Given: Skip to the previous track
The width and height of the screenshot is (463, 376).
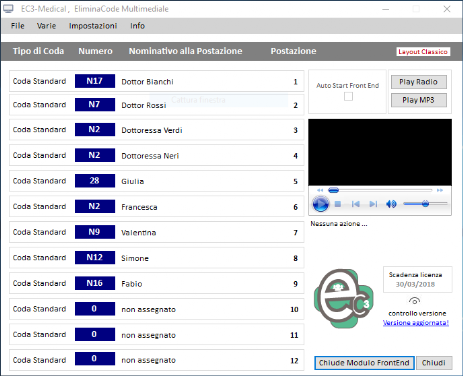Looking at the screenshot, I should tap(356, 204).
